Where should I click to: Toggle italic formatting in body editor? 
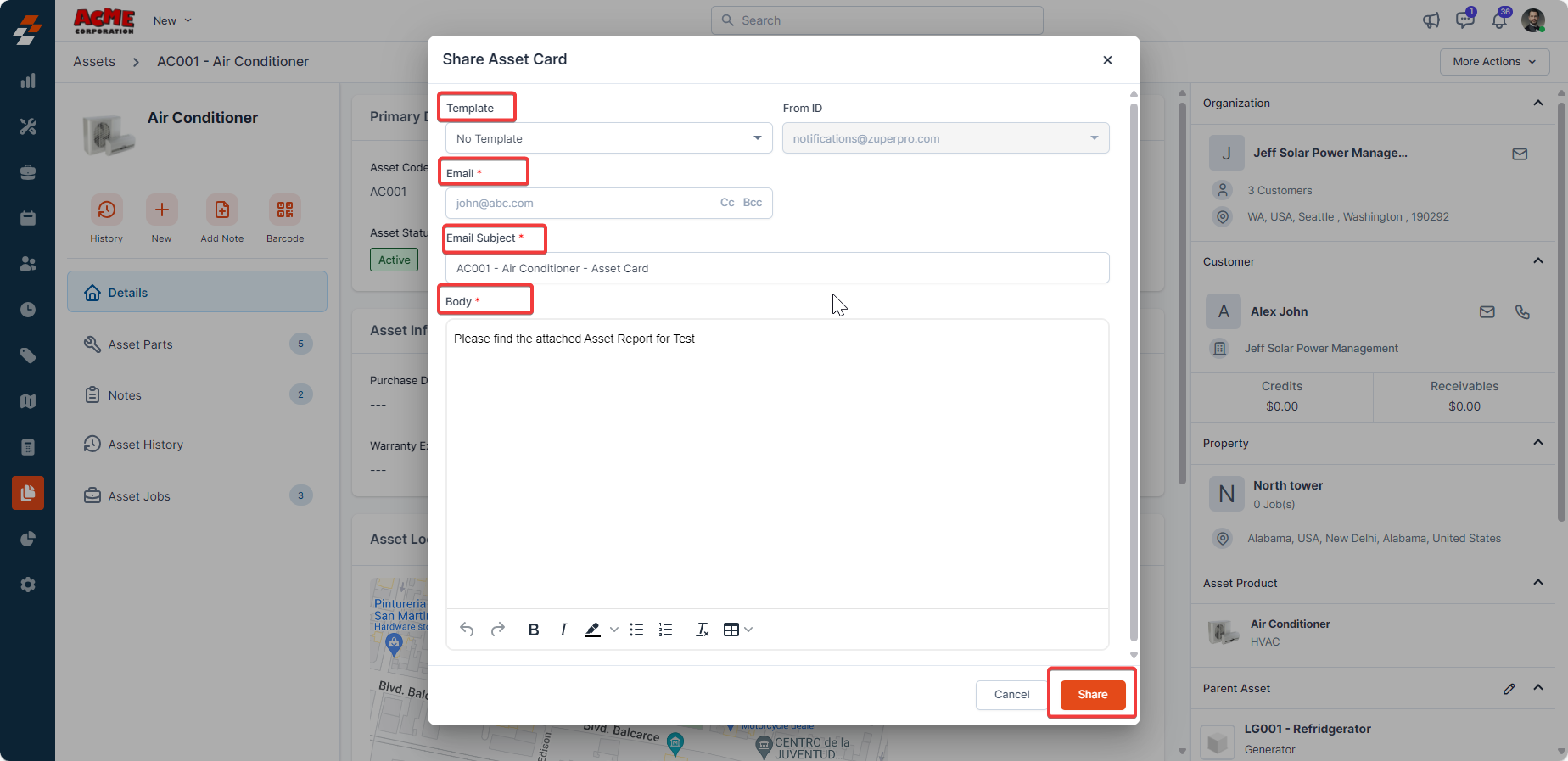(563, 630)
